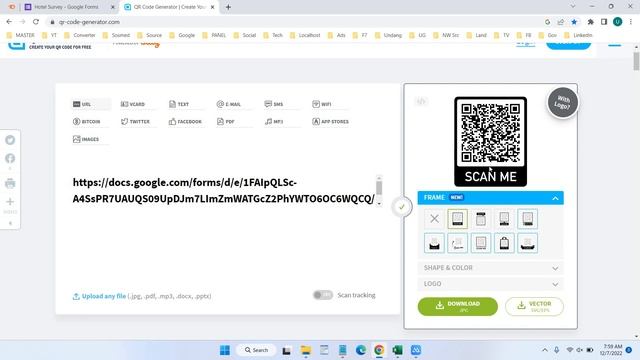Open the Google bookmarks folder

(x=182, y=35)
